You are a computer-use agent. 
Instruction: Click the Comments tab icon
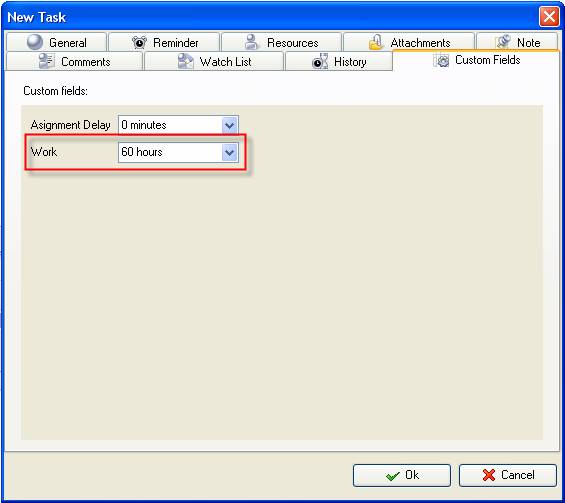(46, 61)
